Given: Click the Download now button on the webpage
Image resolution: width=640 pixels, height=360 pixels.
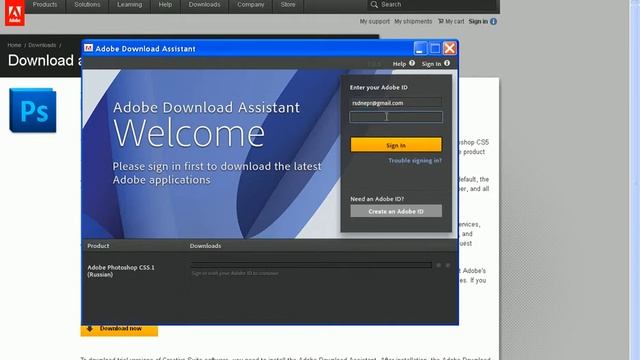Looking at the screenshot, I should point(119,330).
